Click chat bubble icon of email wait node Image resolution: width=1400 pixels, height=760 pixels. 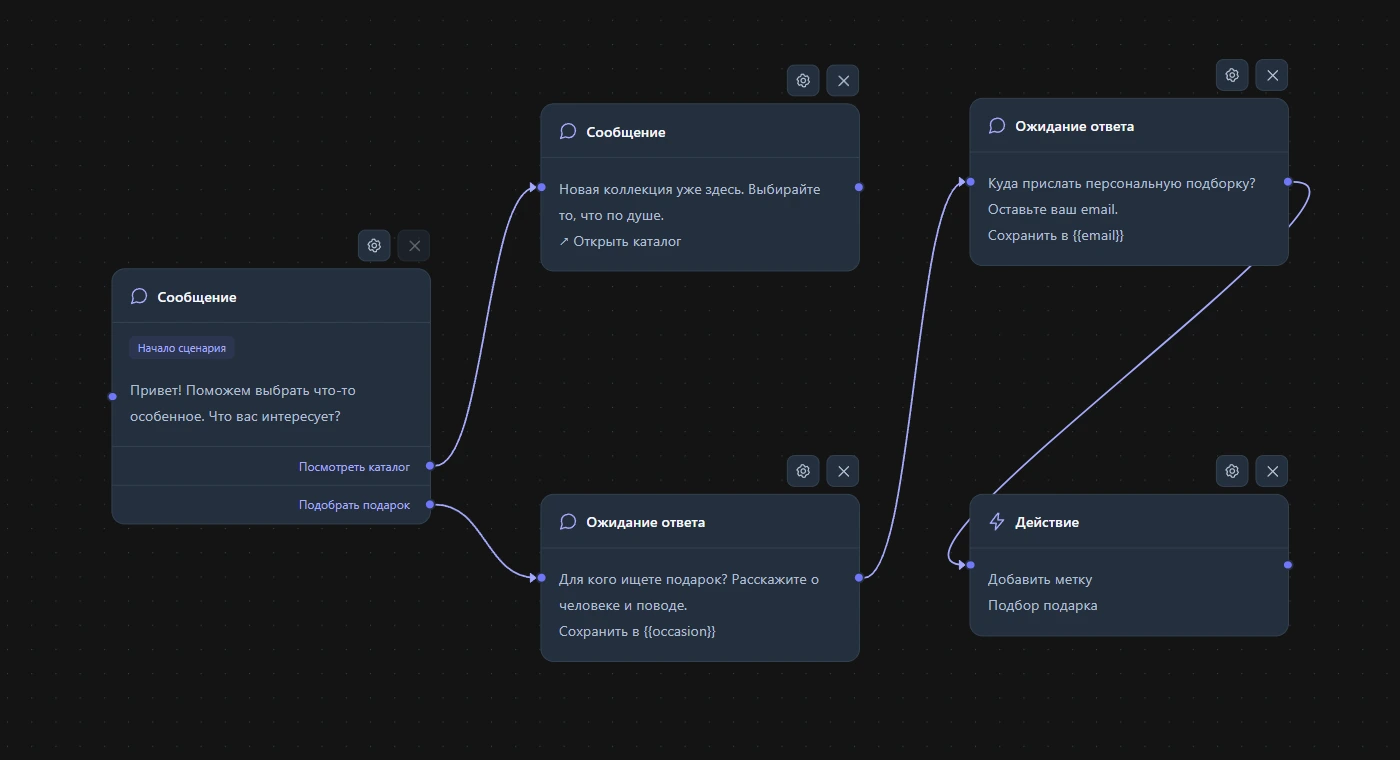997,126
